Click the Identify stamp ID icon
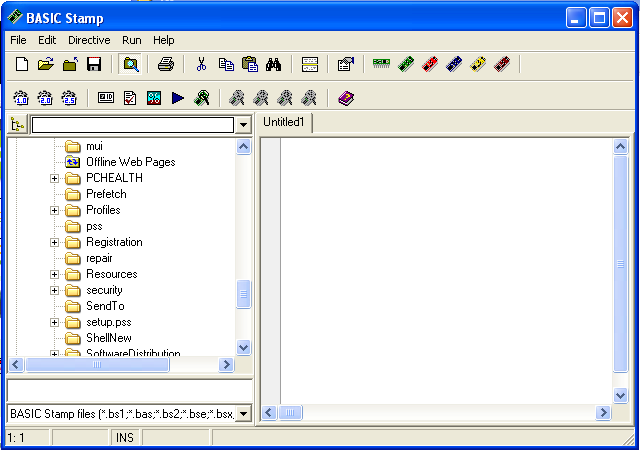This screenshot has height=450, width=640. tap(106, 97)
